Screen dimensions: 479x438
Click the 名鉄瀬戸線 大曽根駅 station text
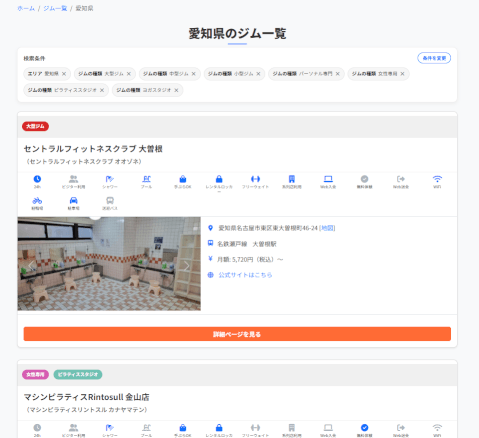[247, 244]
